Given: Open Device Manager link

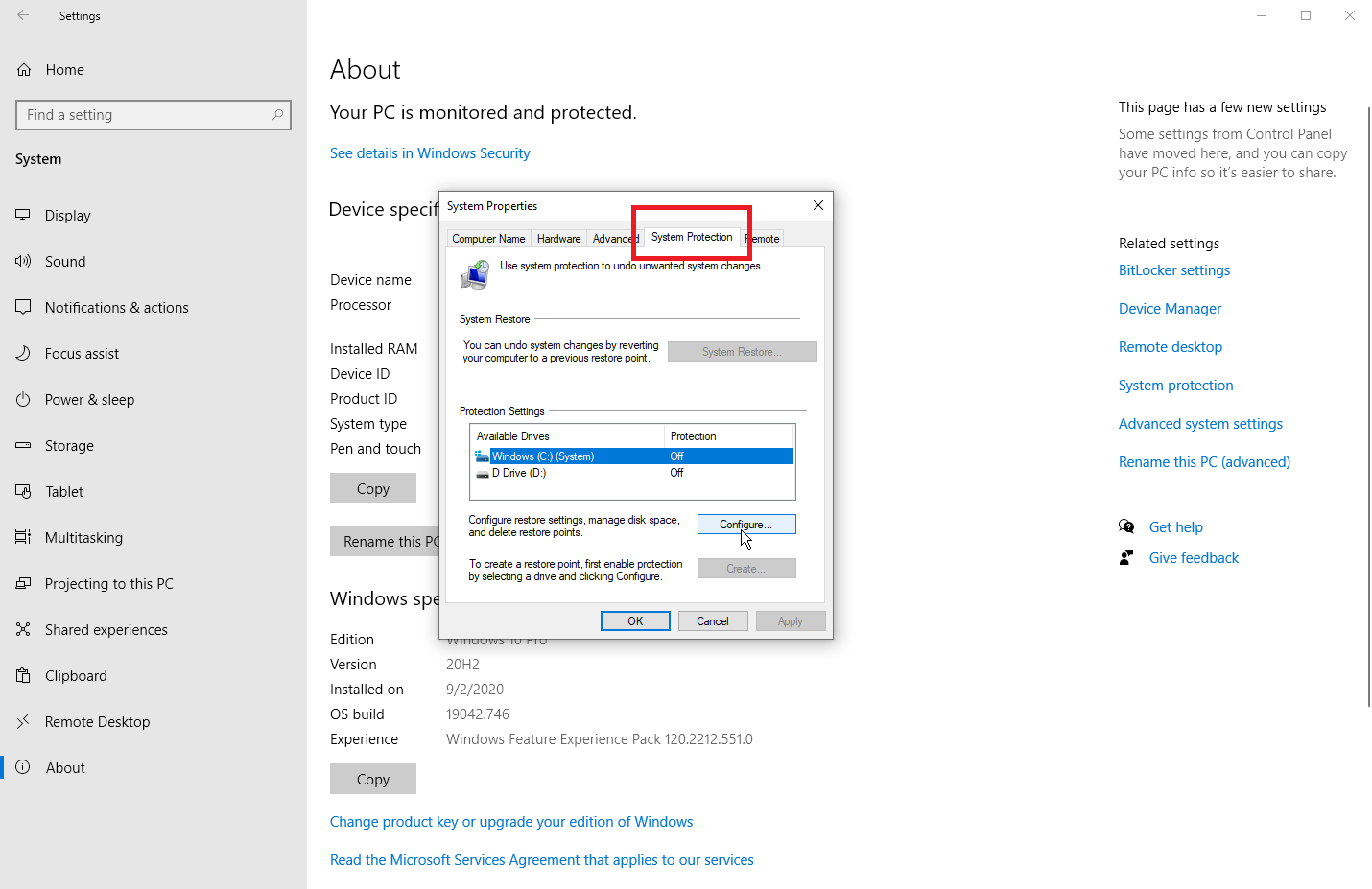Looking at the screenshot, I should pyautogui.click(x=1170, y=309).
